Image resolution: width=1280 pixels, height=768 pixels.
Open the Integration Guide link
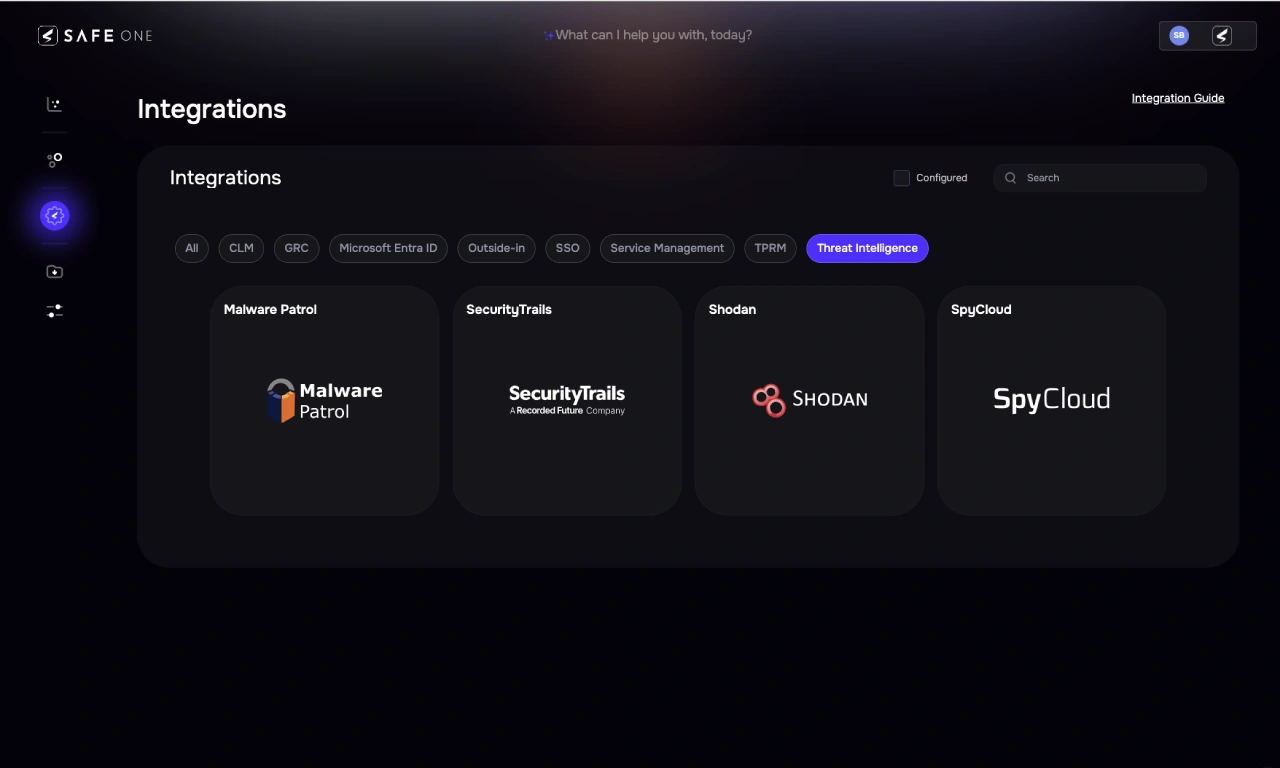point(1178,98)
